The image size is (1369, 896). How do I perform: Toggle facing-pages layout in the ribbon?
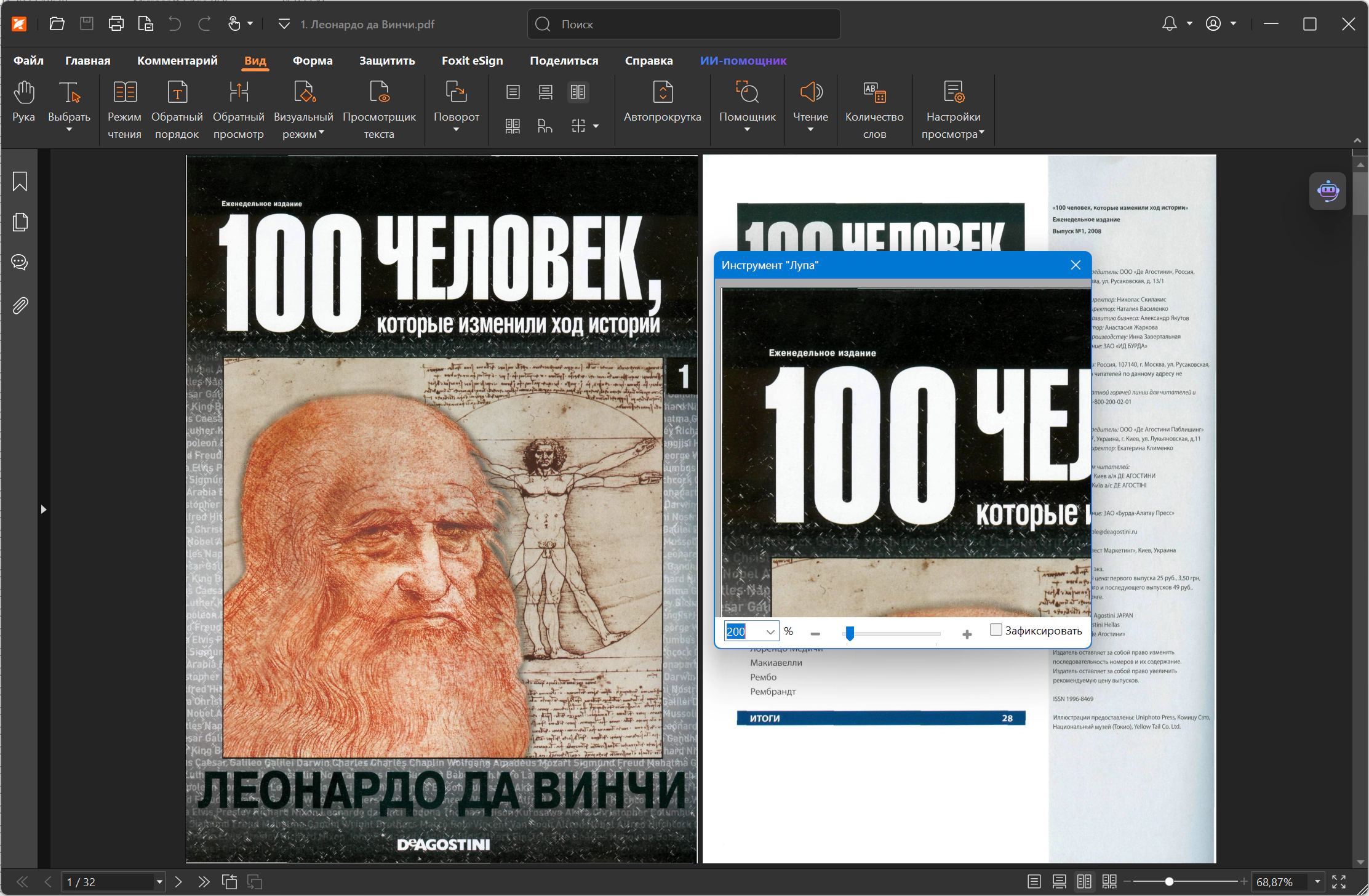click(578, 92)
